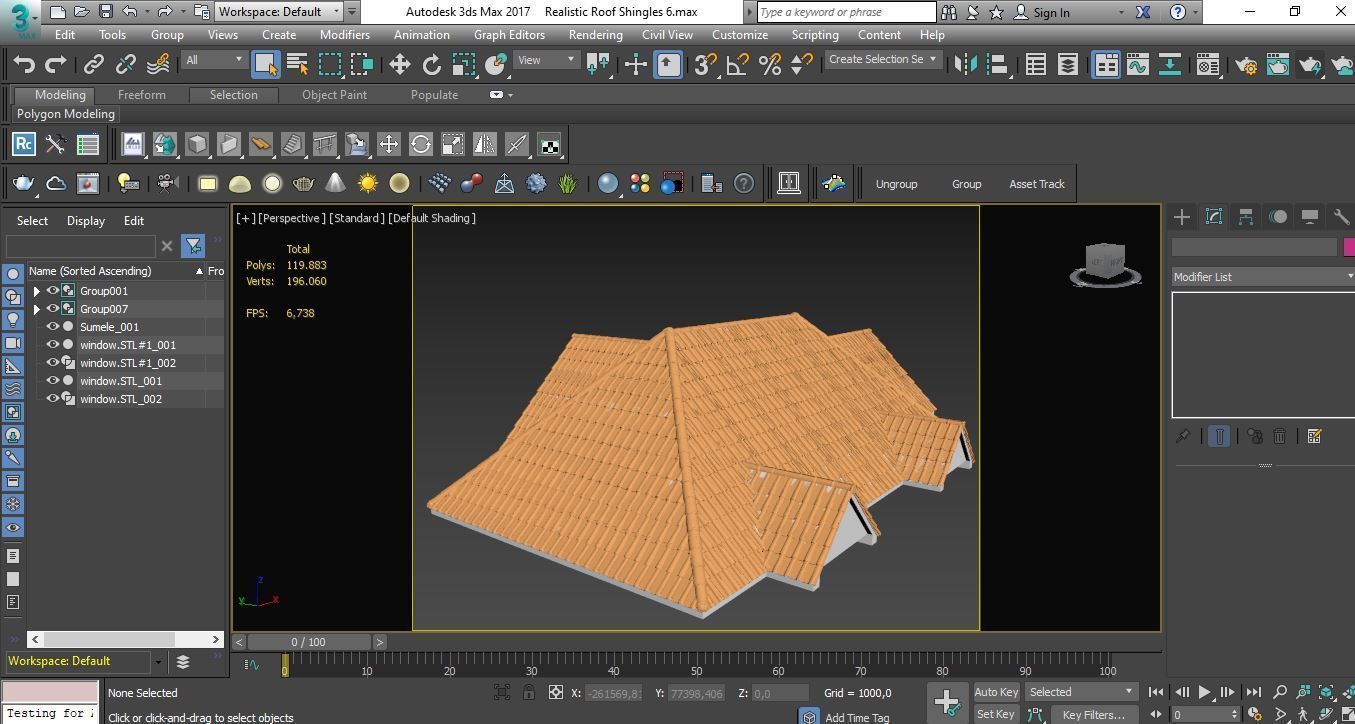The image size is (1355, 724).
Task: Toggle Set Key mode
Action: 995,714
